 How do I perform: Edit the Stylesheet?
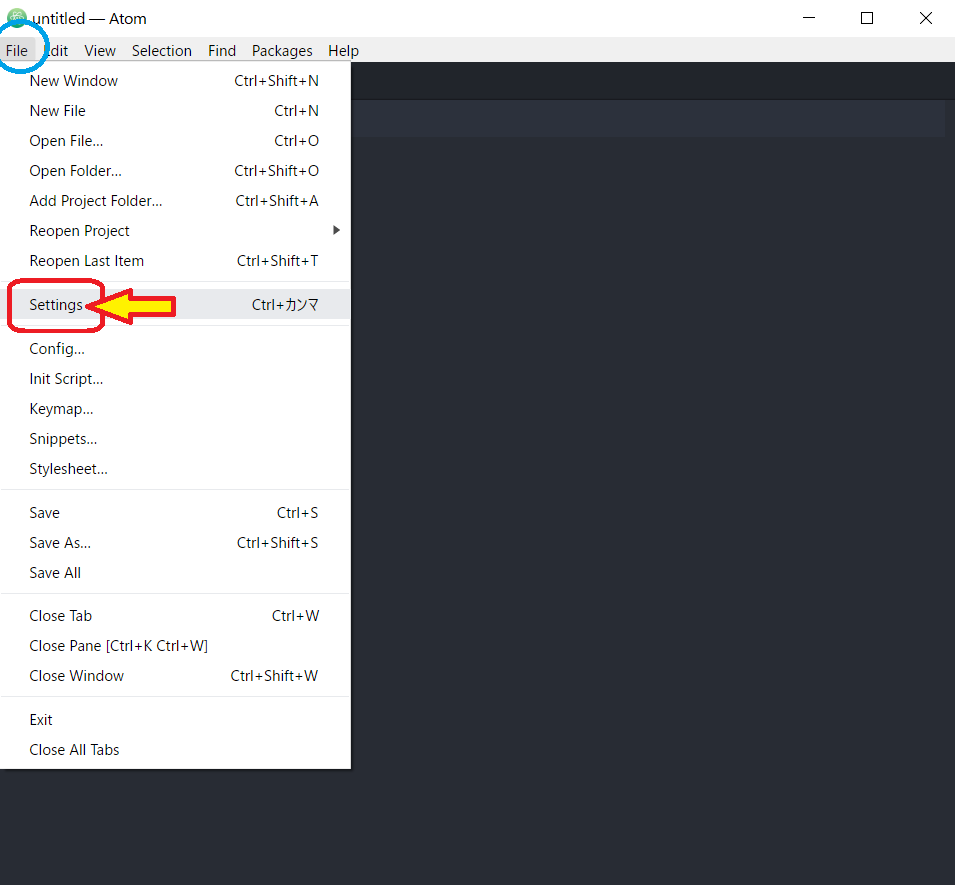point(68,468)
